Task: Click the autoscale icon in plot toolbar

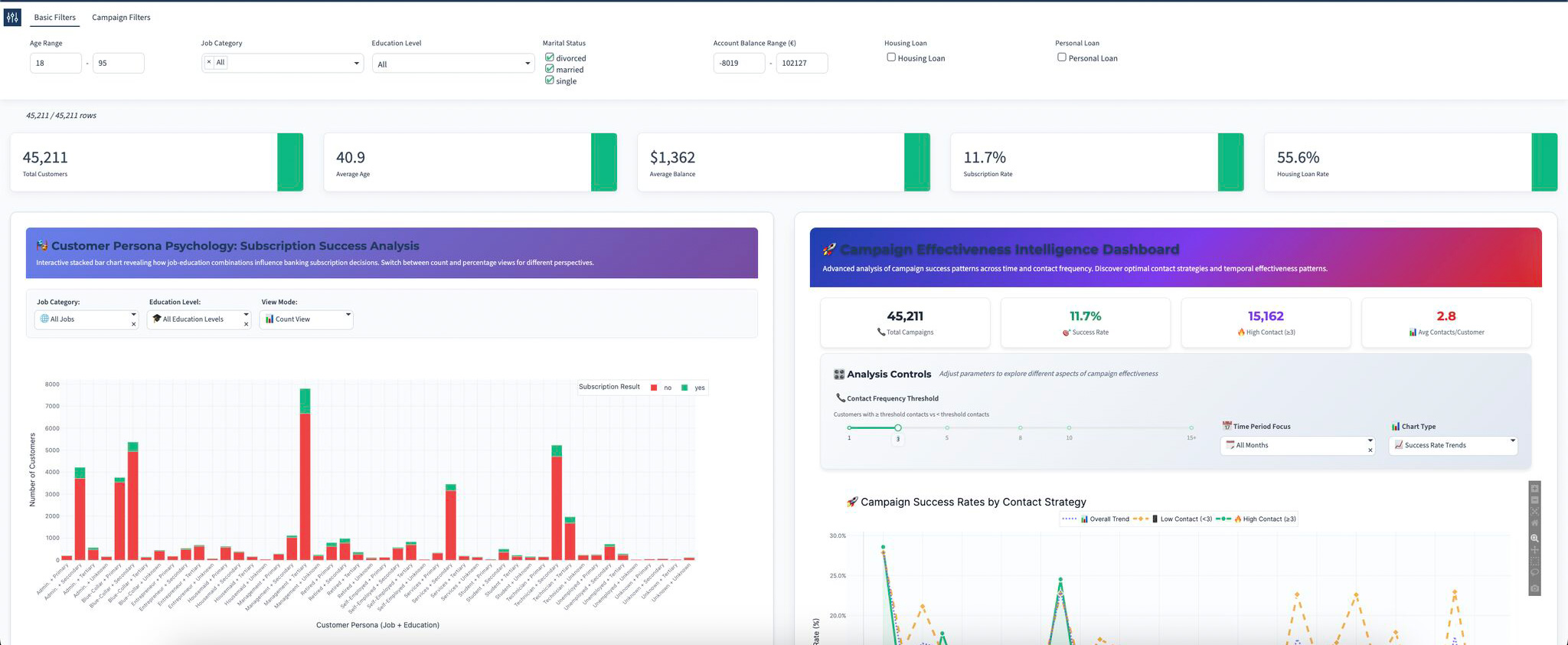Action: point(1534,512)
